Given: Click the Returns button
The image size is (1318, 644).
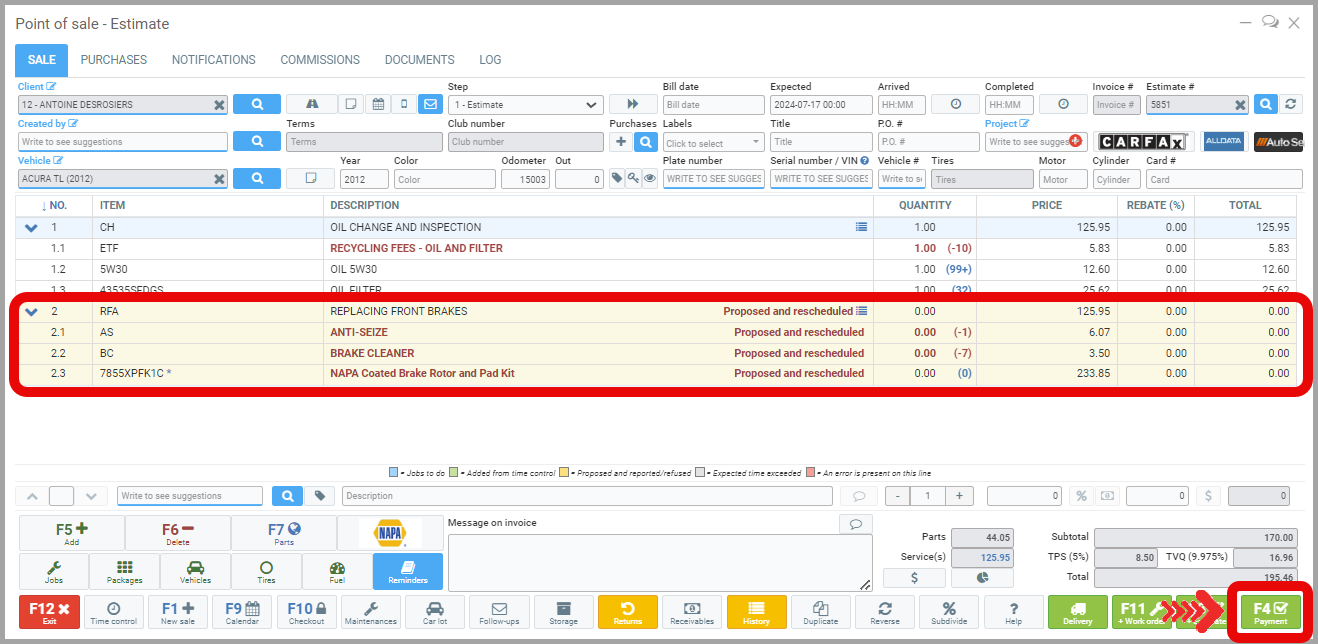Looking at the screenshot, I should coord(627,612).
